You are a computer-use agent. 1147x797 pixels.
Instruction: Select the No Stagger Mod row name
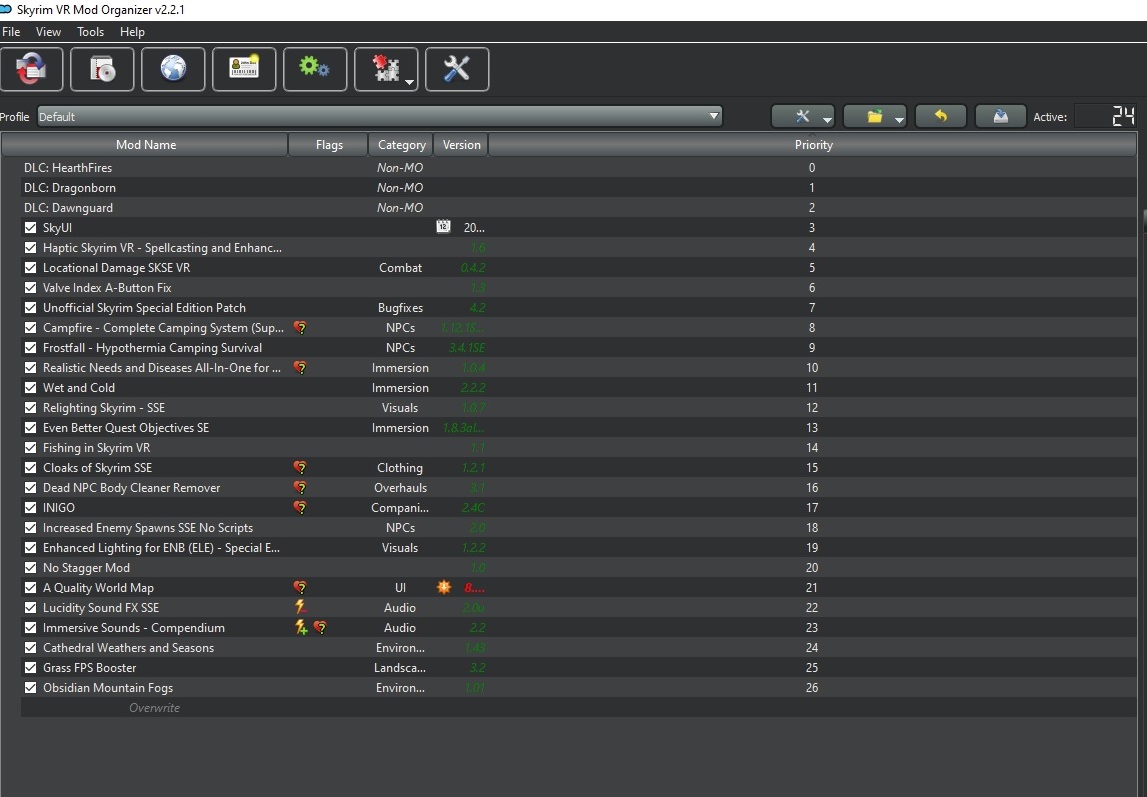tap(86, 567)
